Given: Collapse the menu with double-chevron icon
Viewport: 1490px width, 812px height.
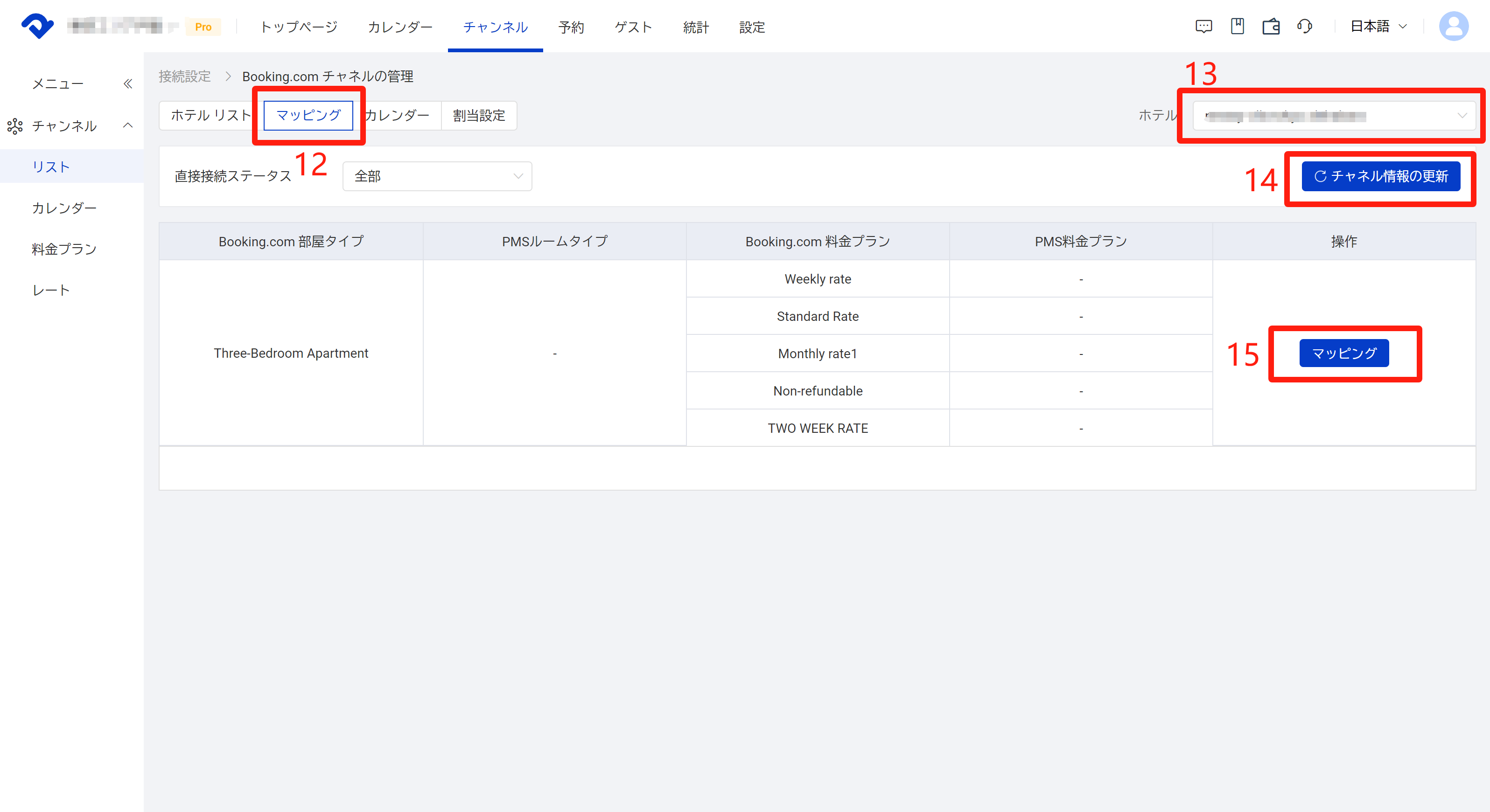Looking at the screenshot, I should [128, 84].
